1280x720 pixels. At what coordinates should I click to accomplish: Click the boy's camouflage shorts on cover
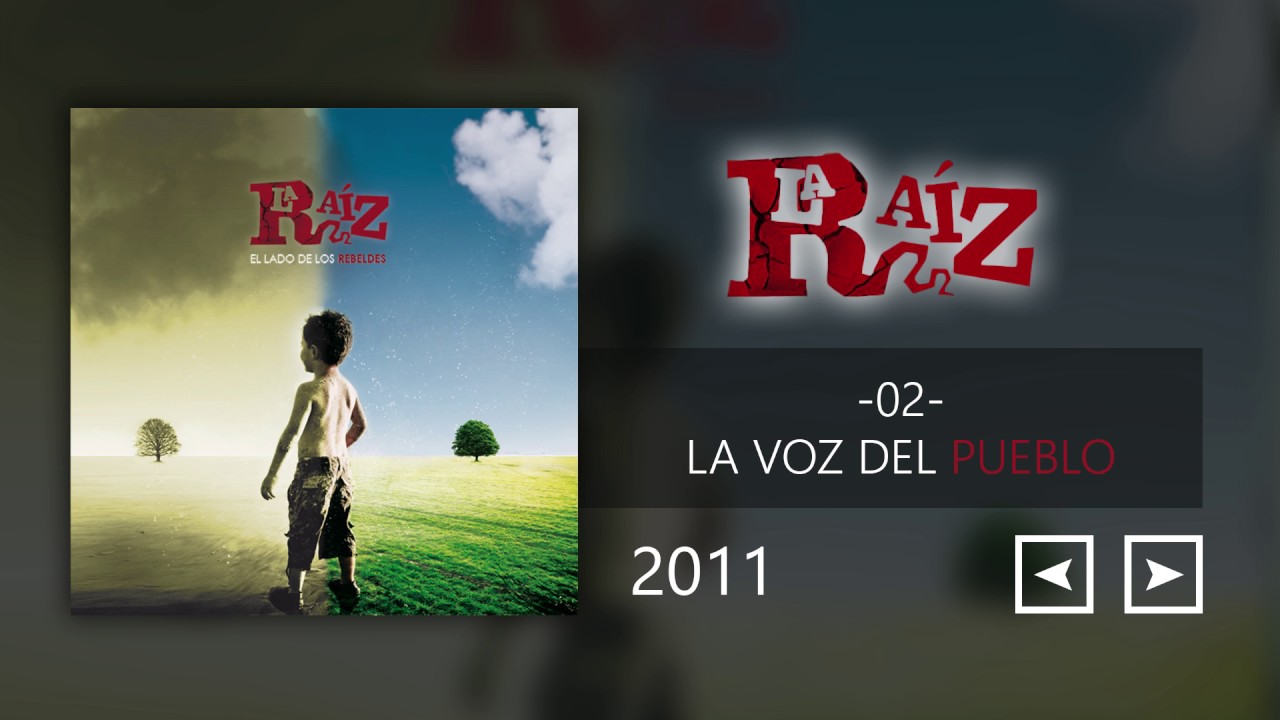click(320, 507)
